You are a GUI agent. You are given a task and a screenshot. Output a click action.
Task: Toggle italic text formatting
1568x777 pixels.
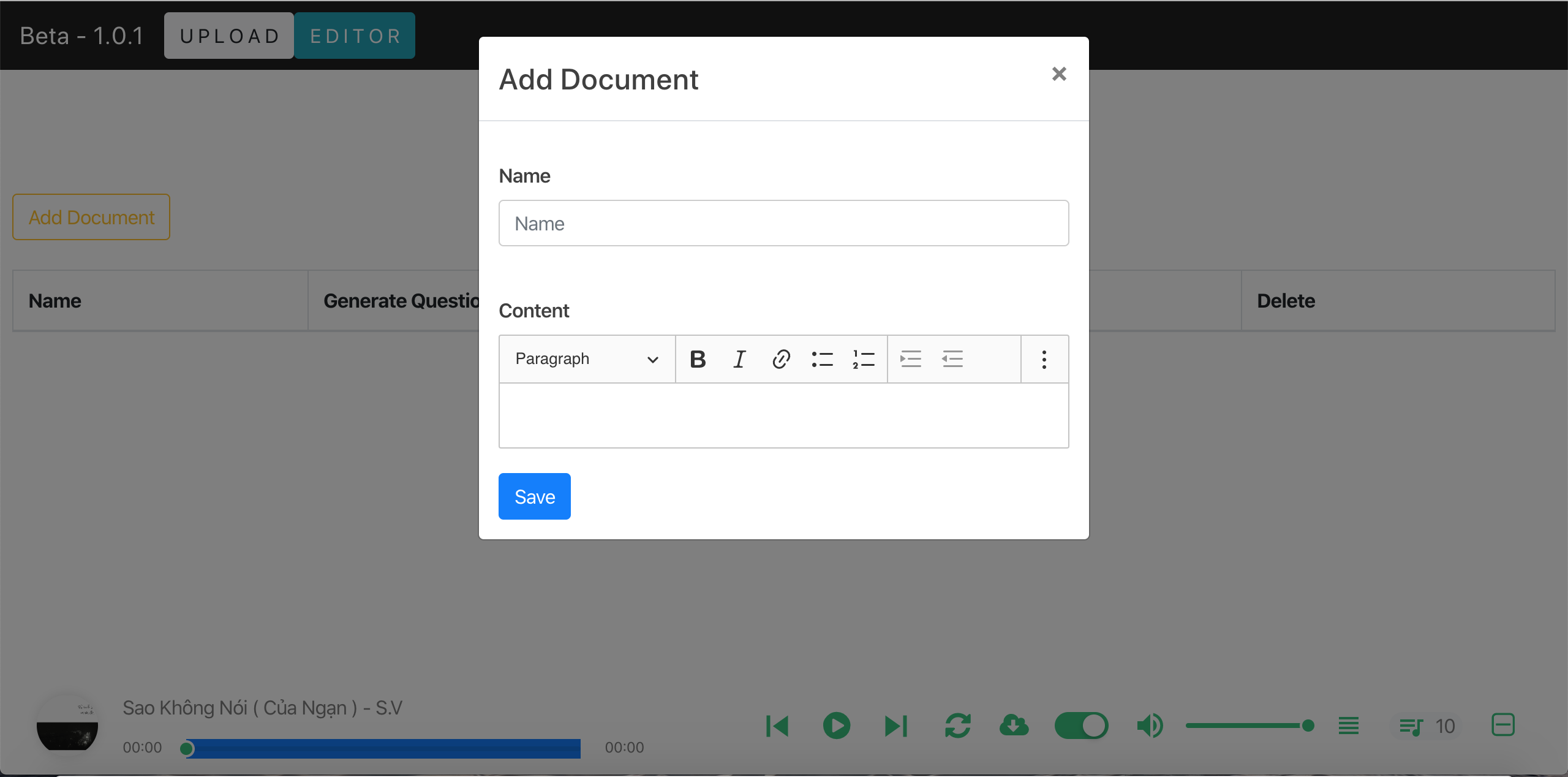tap(739, 359)
